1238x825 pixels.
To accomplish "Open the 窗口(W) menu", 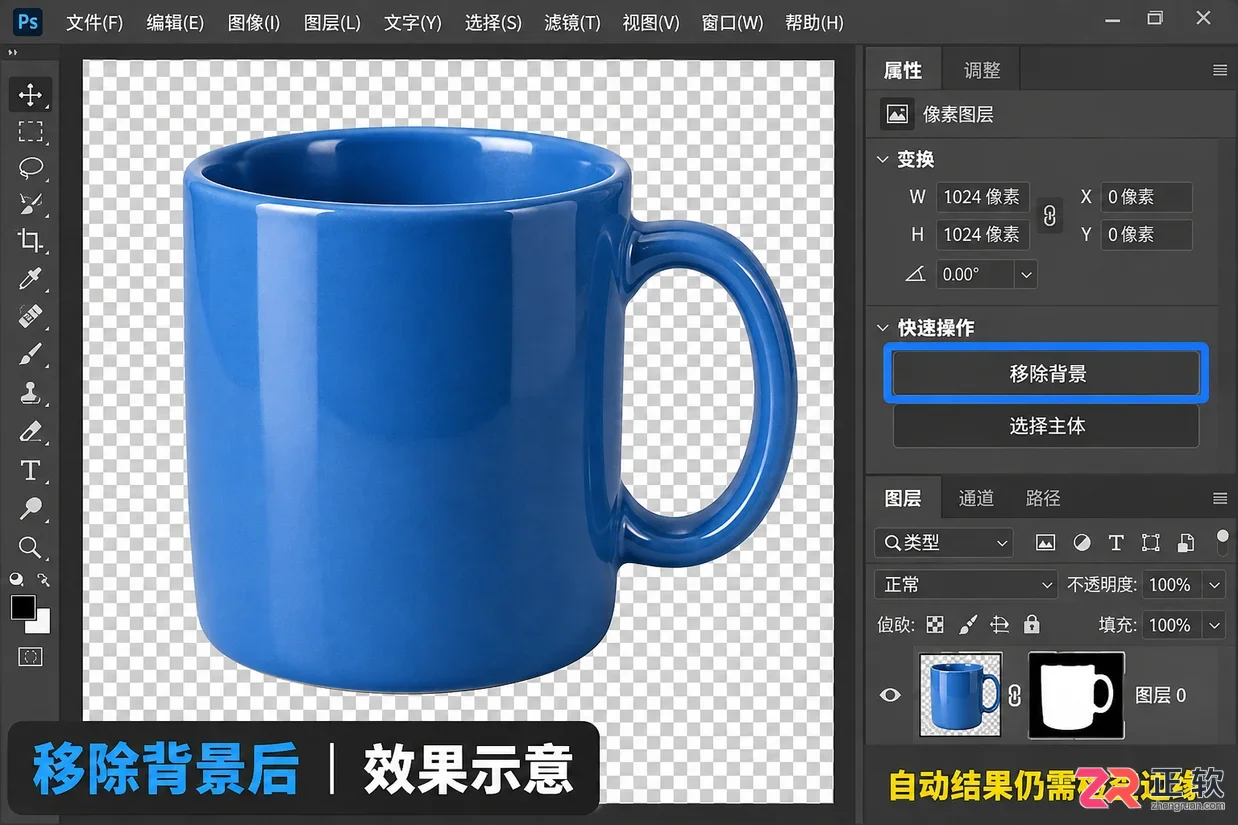I will [x=732, y=22].
